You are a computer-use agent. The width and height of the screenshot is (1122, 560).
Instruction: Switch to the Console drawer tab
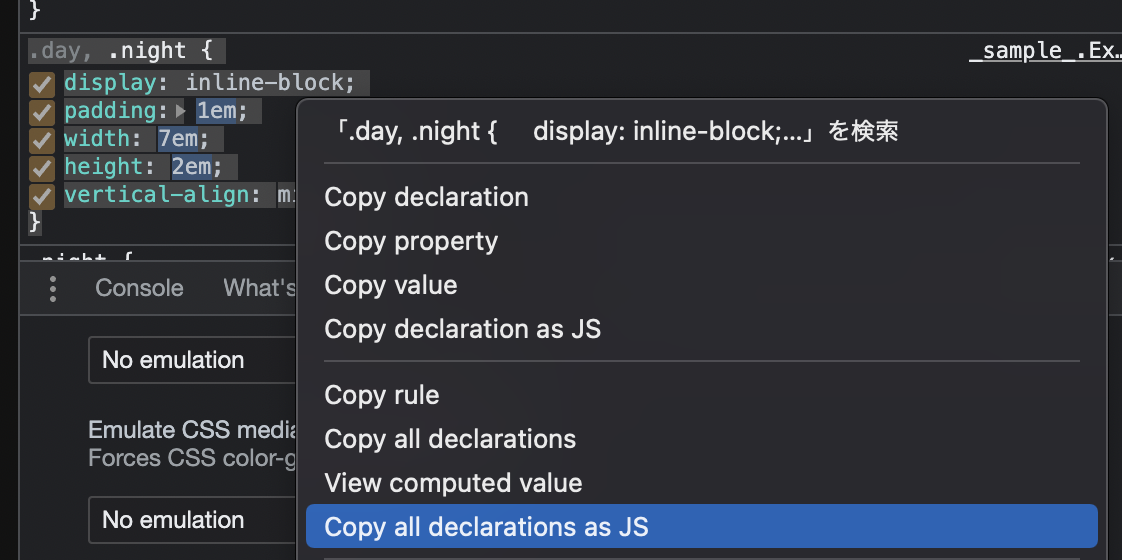click(x=139, y=288)
